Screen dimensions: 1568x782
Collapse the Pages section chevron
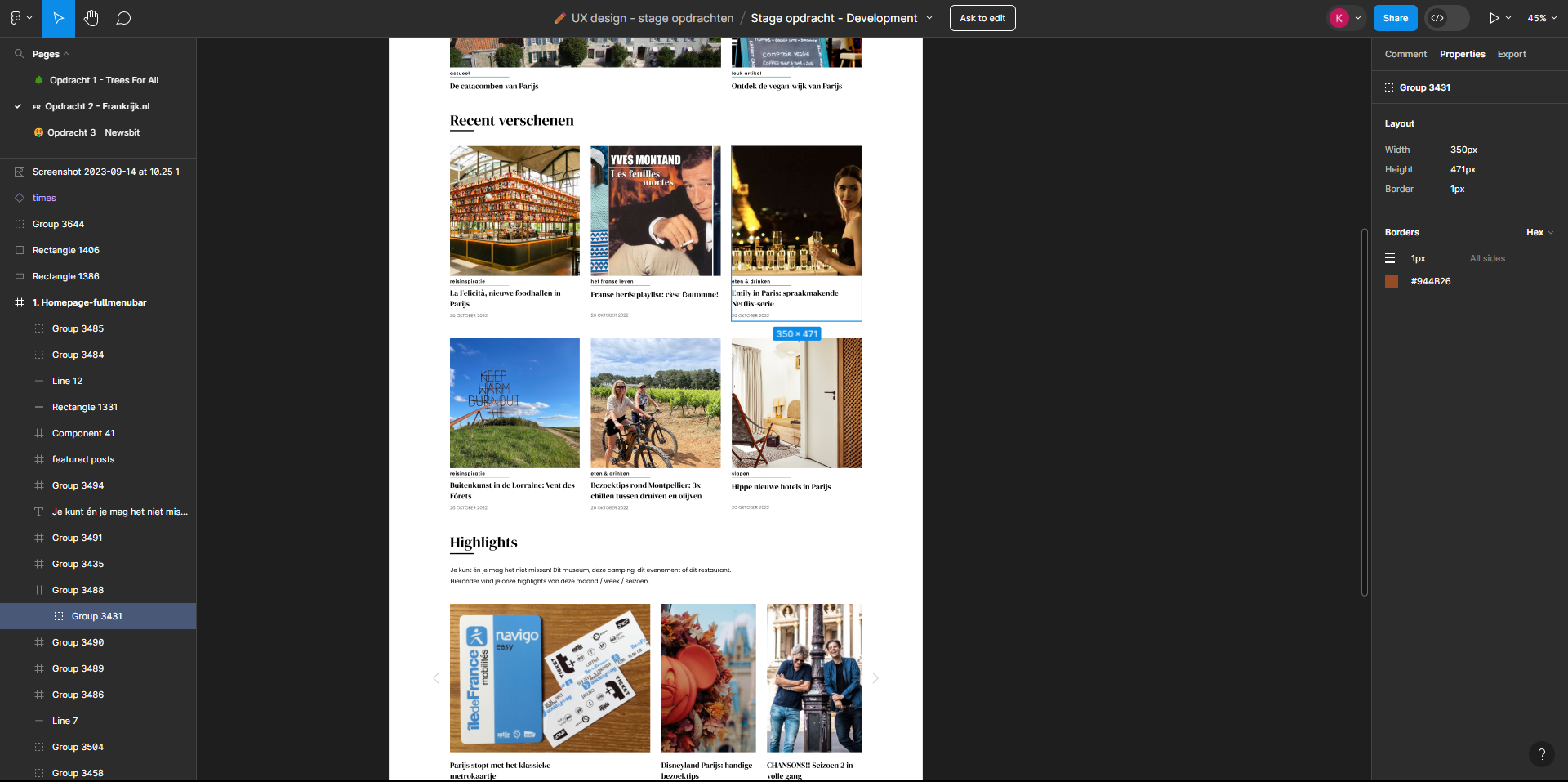(66, 54)
